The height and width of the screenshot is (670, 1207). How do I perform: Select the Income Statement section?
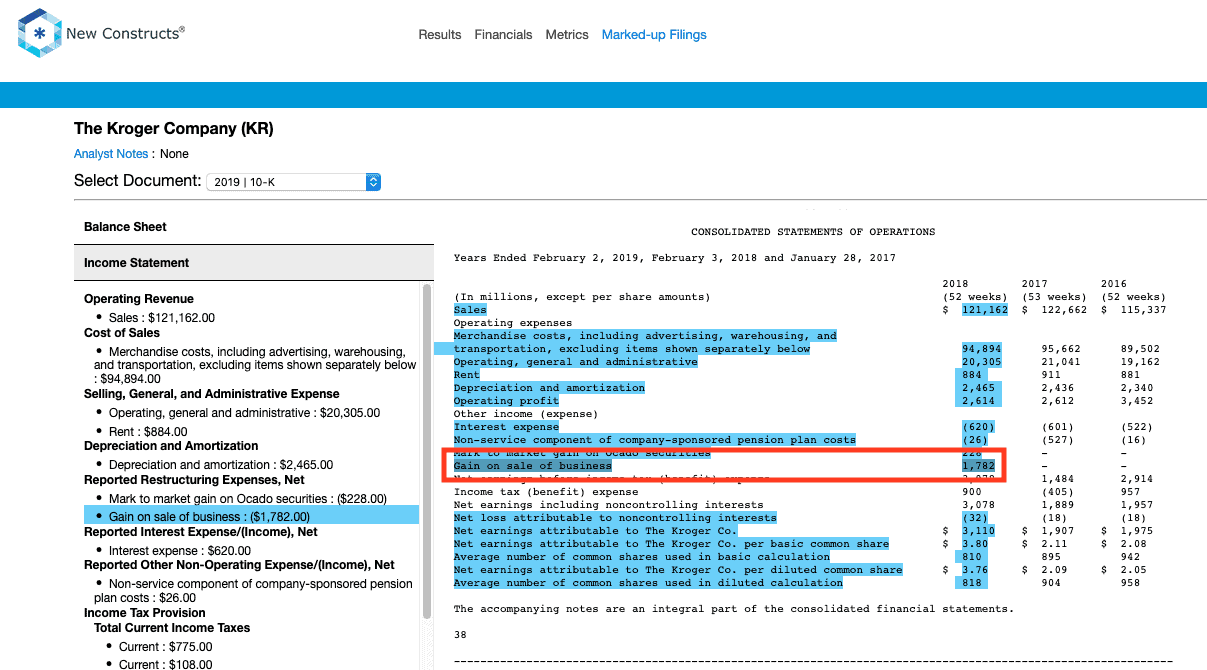click(x=253, y=263)
